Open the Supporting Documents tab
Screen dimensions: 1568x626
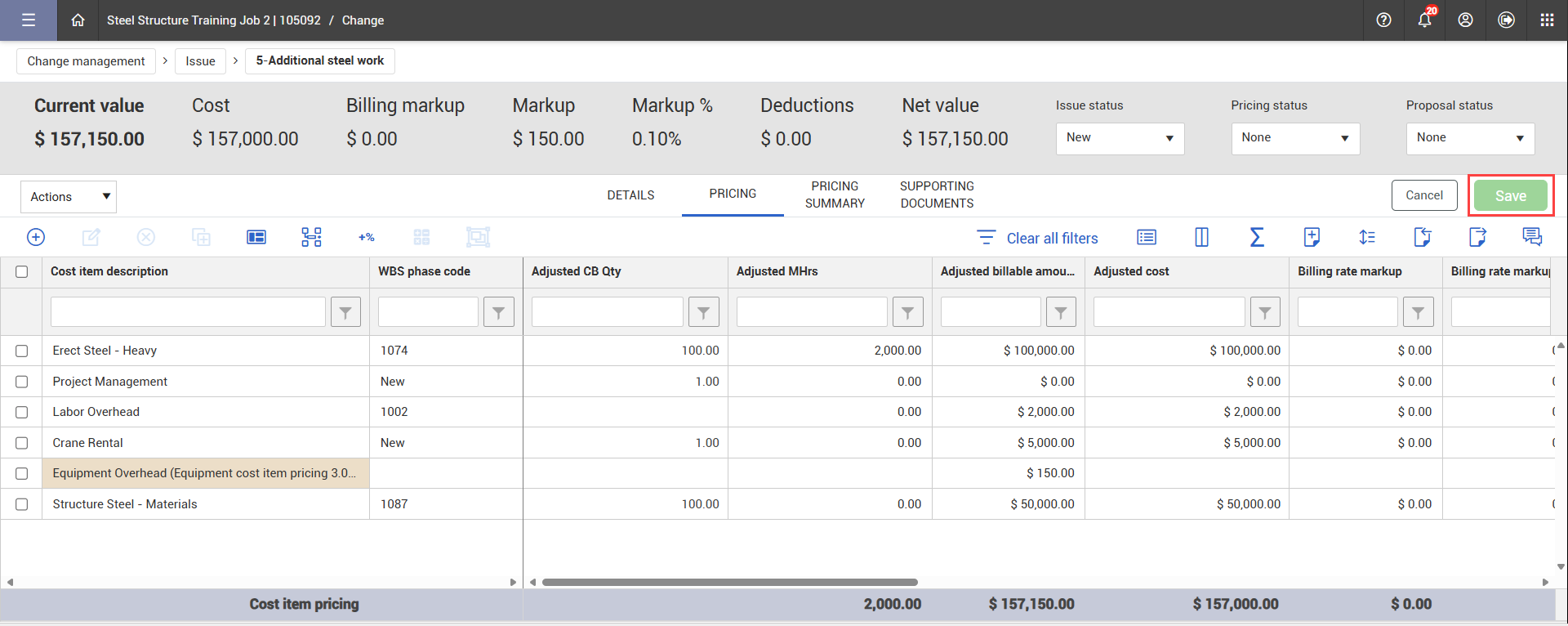point(937,195)
